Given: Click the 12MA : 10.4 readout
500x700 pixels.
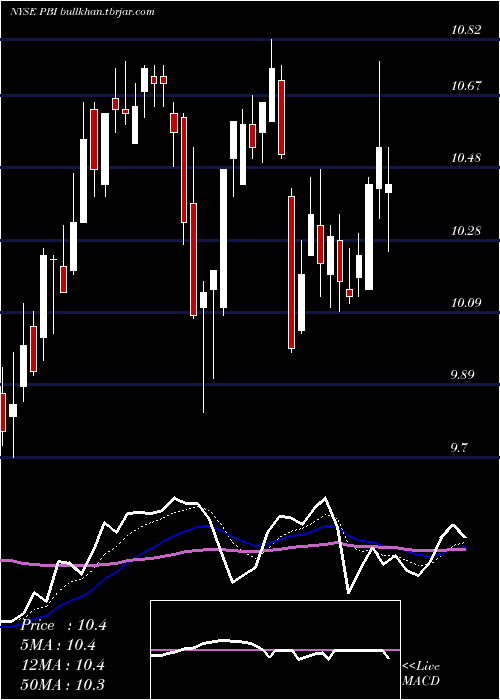Looking at the screenshot, I should coord(62,665).
